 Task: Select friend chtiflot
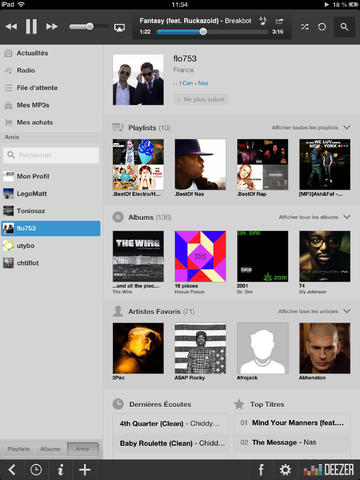coord(51,263)
